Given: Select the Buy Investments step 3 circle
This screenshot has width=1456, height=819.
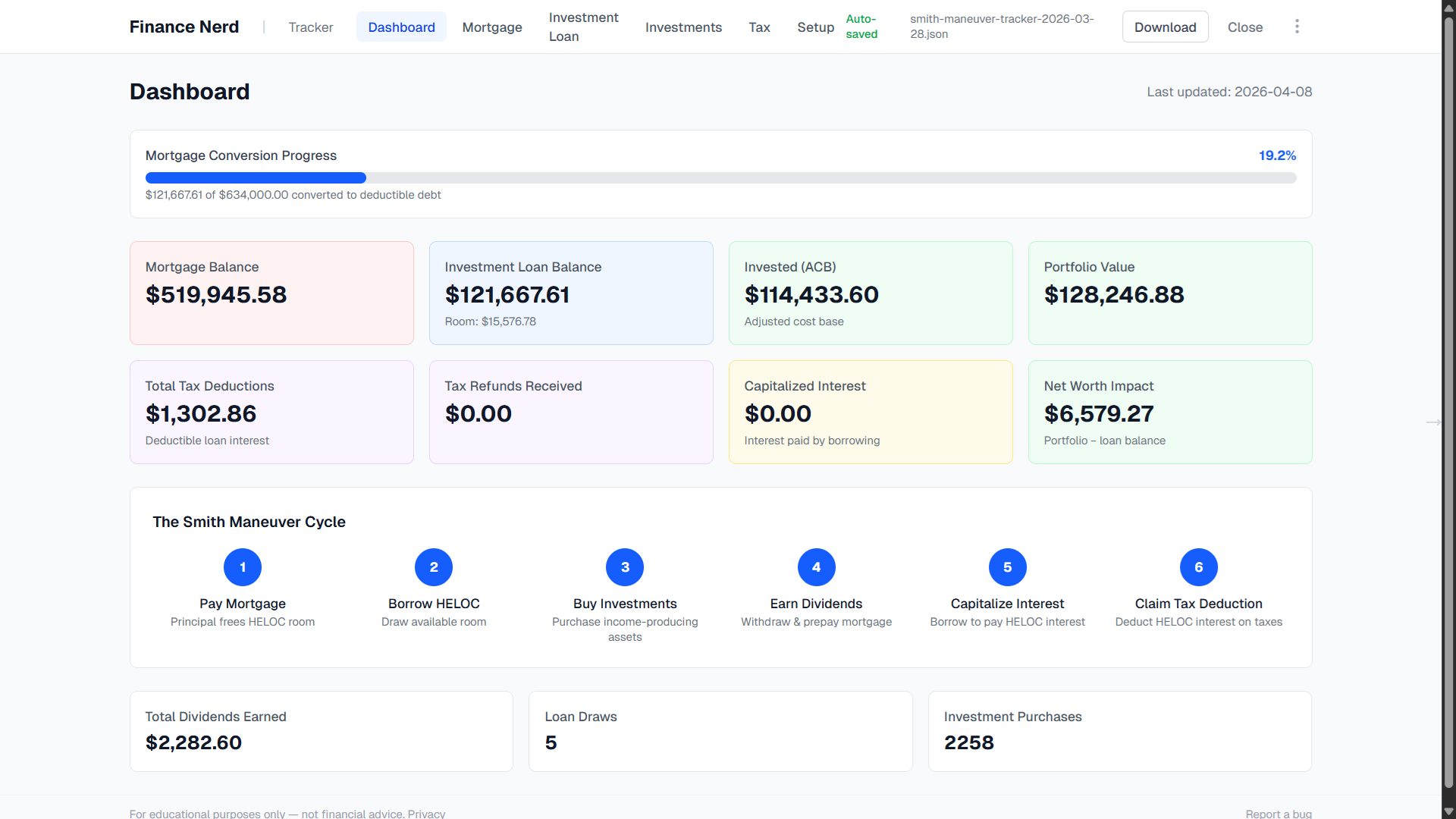Looking at the screenshot, I should 624,566.
